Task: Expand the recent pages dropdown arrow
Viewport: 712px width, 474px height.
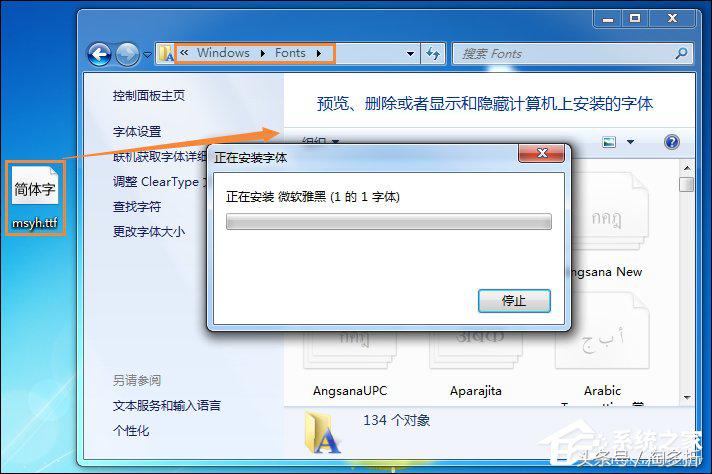Action: coord(148,55)
